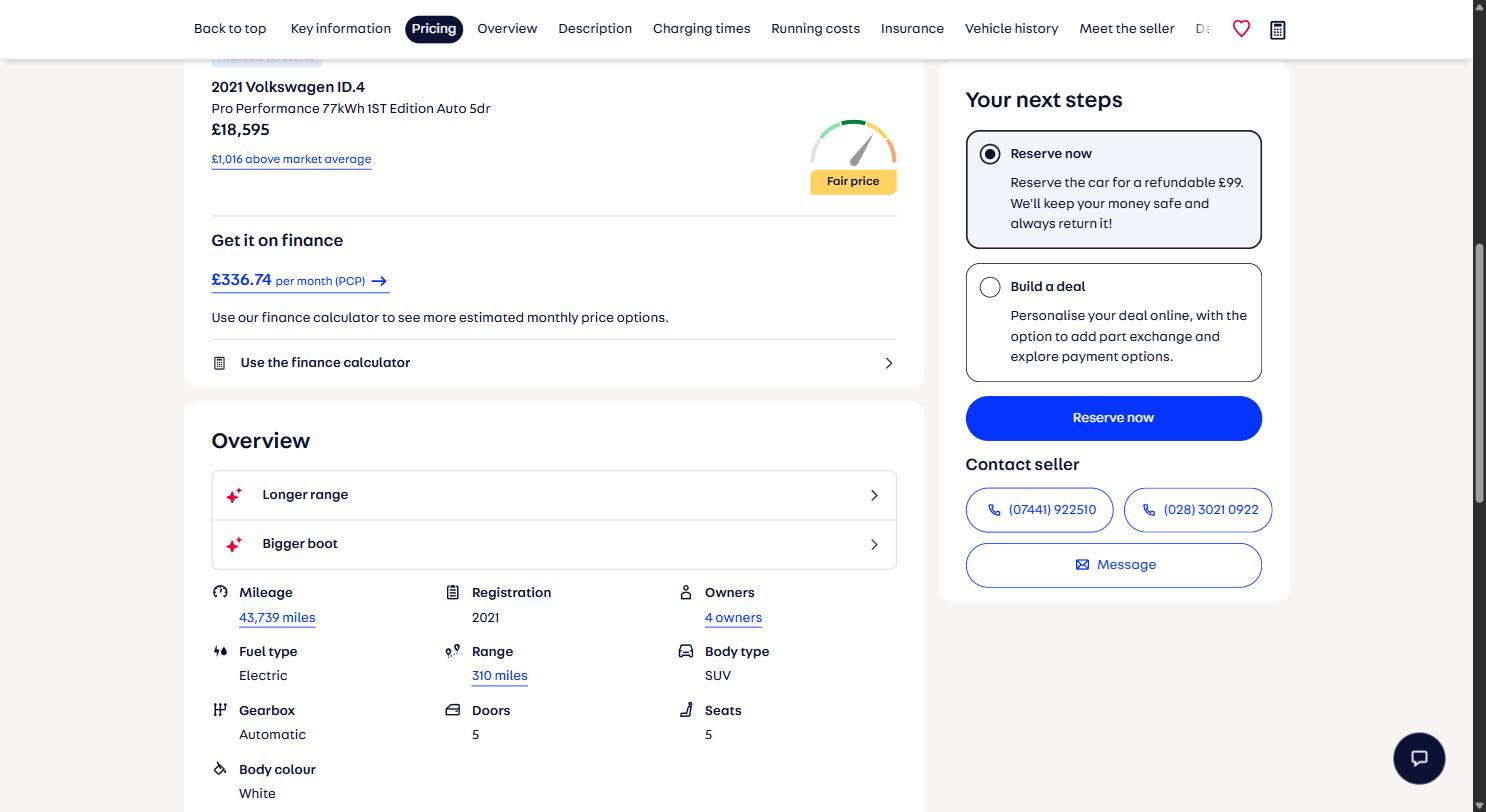Image resolution: width=1486 pixels, height=812 pixels.
Task: Open finance calculator via its chevron arrow
Action: (888, 363)
